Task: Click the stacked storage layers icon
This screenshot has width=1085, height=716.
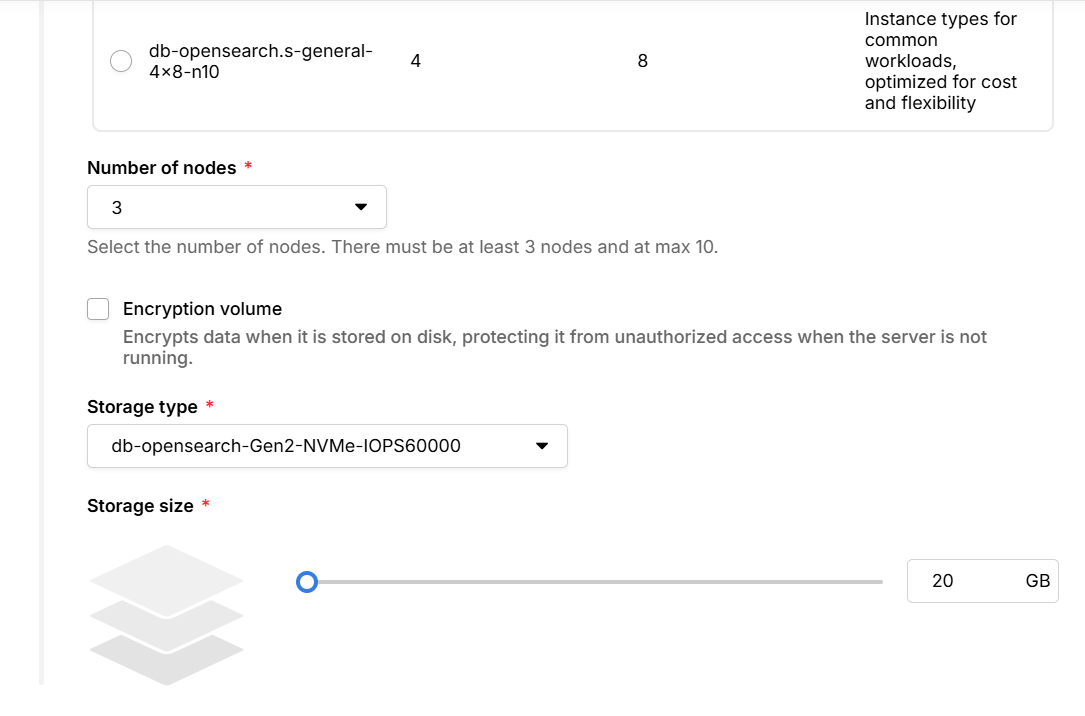Action: (x=166, y=615)
